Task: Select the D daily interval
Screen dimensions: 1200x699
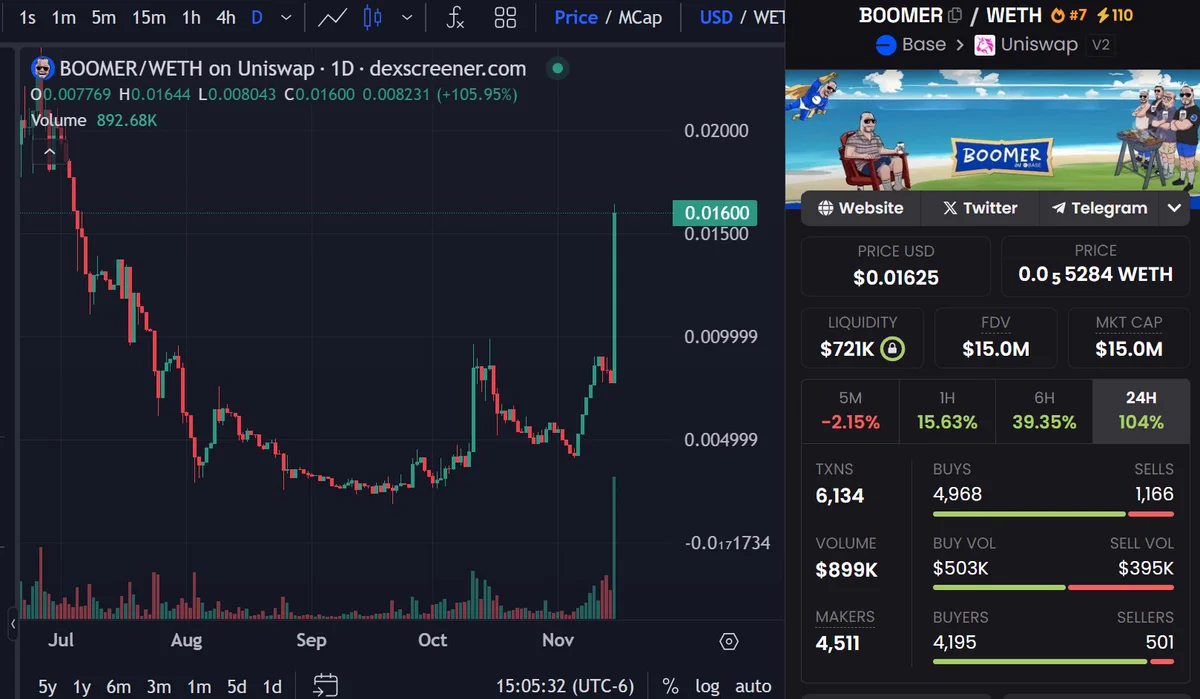Action: (257, 17)
